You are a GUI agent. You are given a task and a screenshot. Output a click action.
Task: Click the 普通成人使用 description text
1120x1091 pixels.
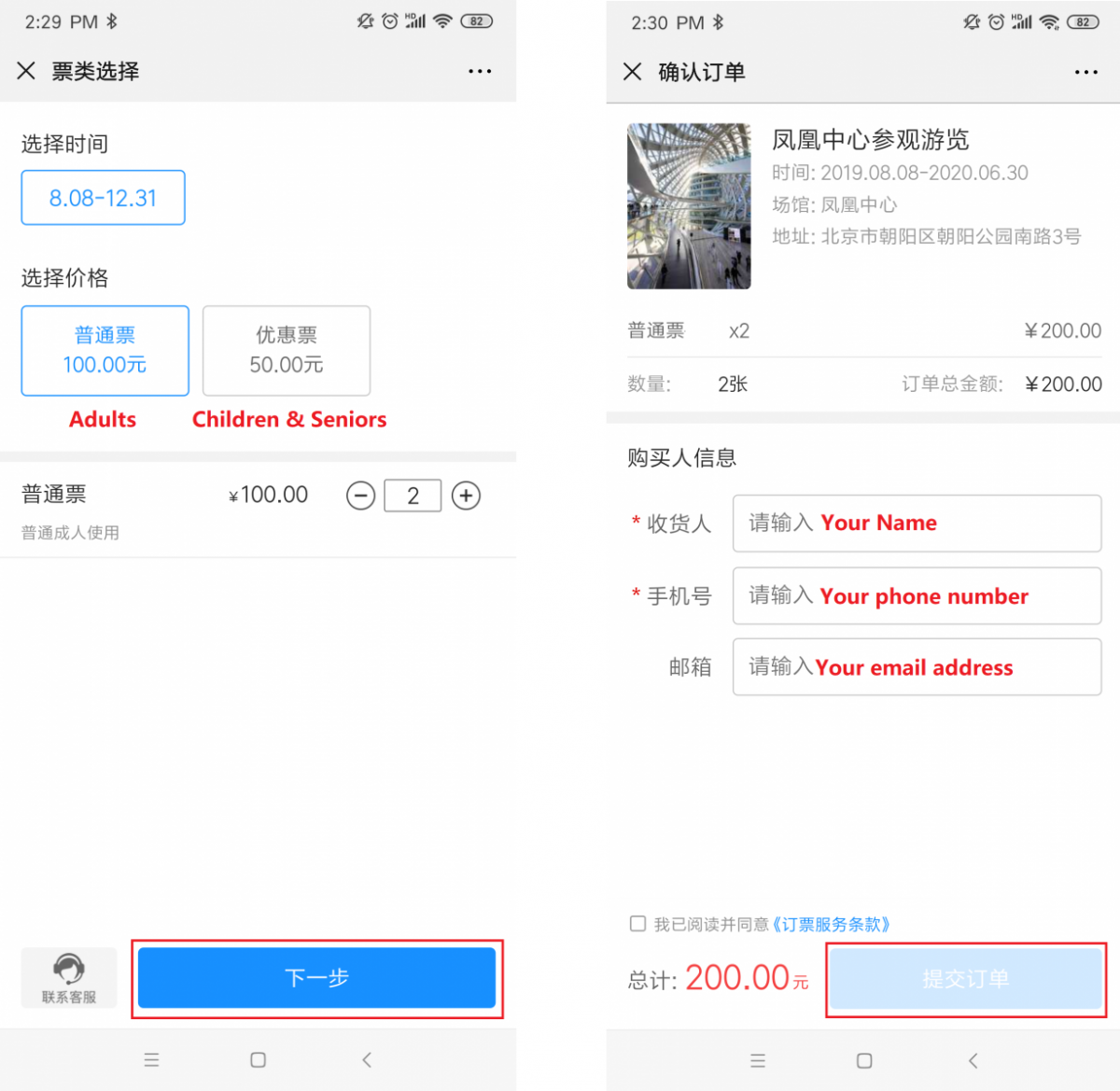click(70, 533)
